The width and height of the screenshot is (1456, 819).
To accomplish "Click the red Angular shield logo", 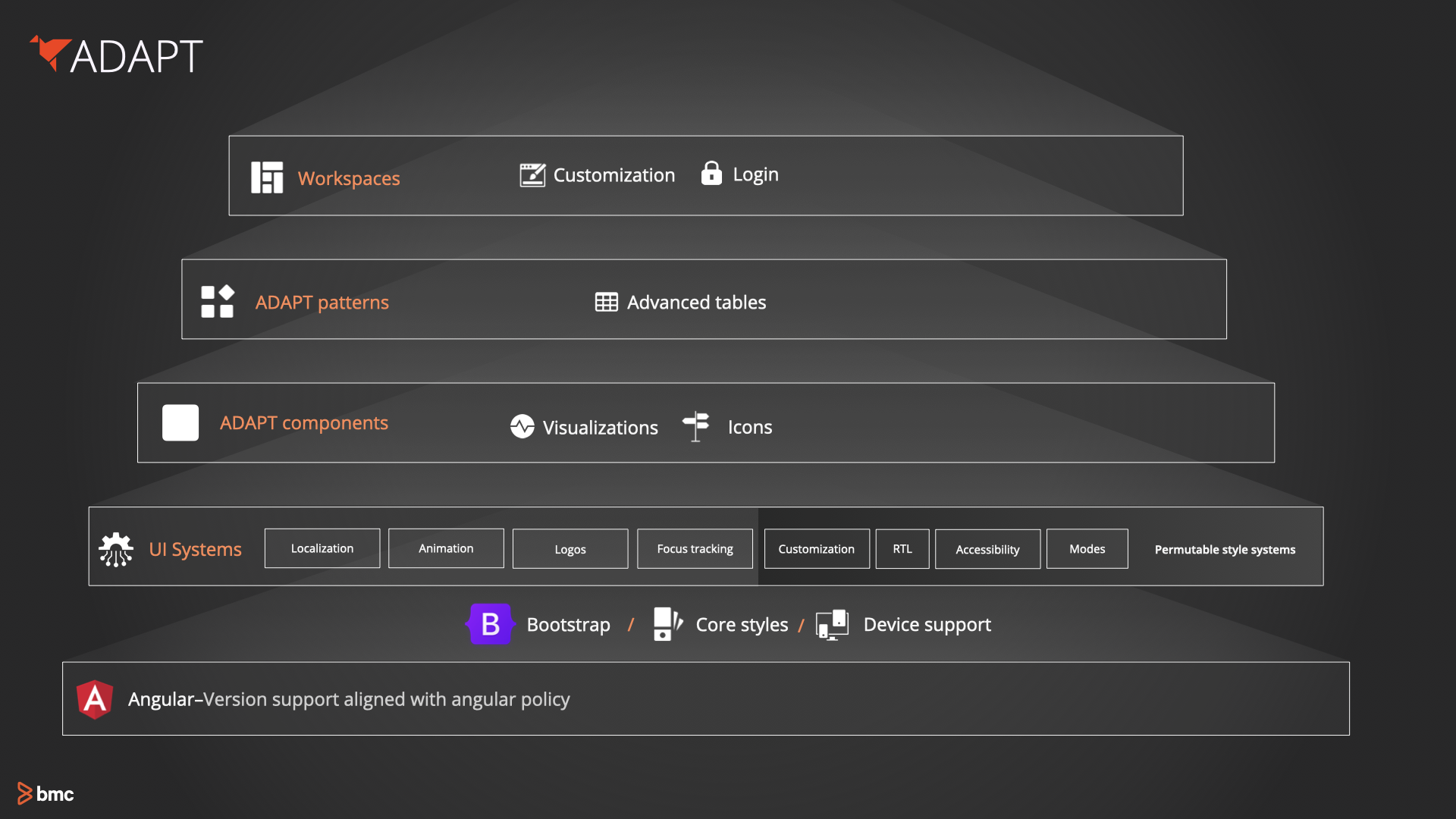I will coord(95,699).
